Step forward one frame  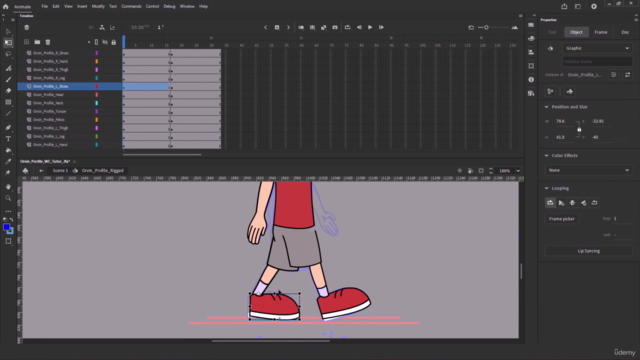381,27
